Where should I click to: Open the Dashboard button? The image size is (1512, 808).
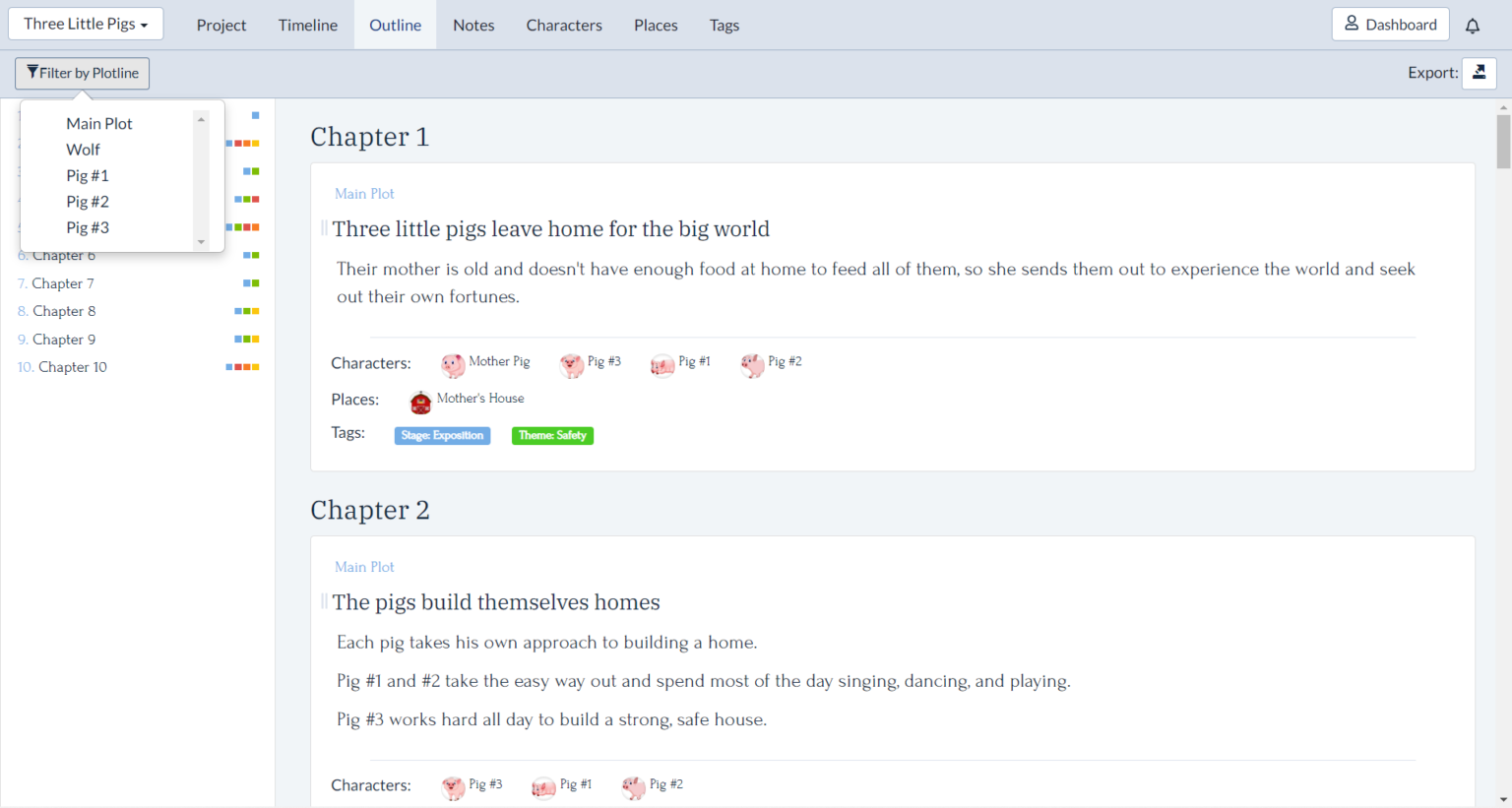click(1390, 25)
